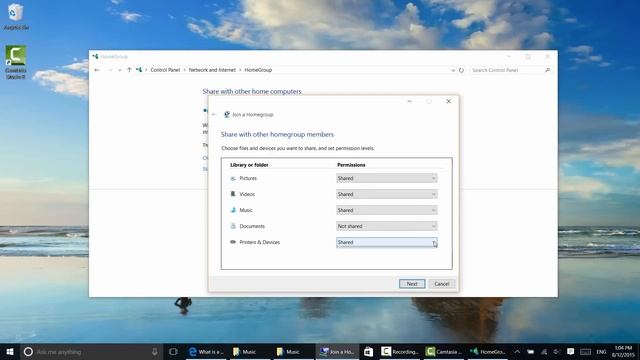The height and width of the screenshot is (360, 640).
Task: Open Camtasia Studio desktop shortcut
Action: coord(16,62)
